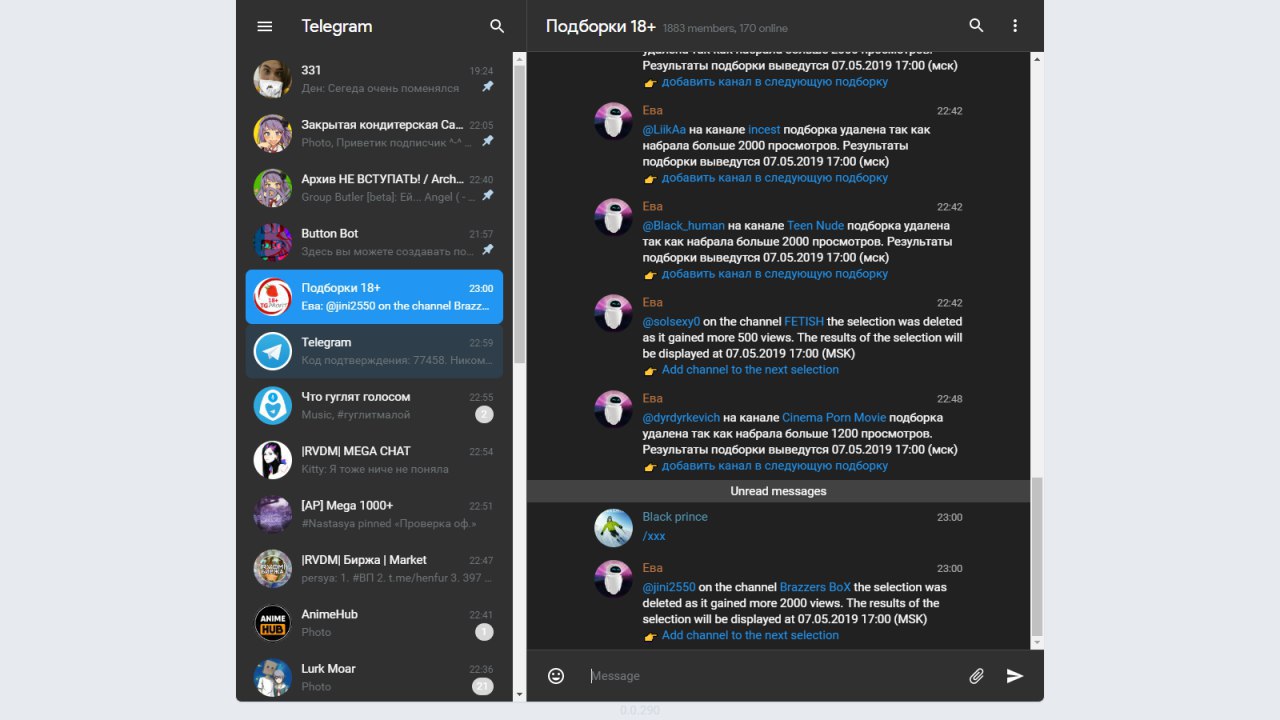Screen dimensions: 1280x720
Task: Open the @dyrdyrkevich mention
Action: click(681, 418)
